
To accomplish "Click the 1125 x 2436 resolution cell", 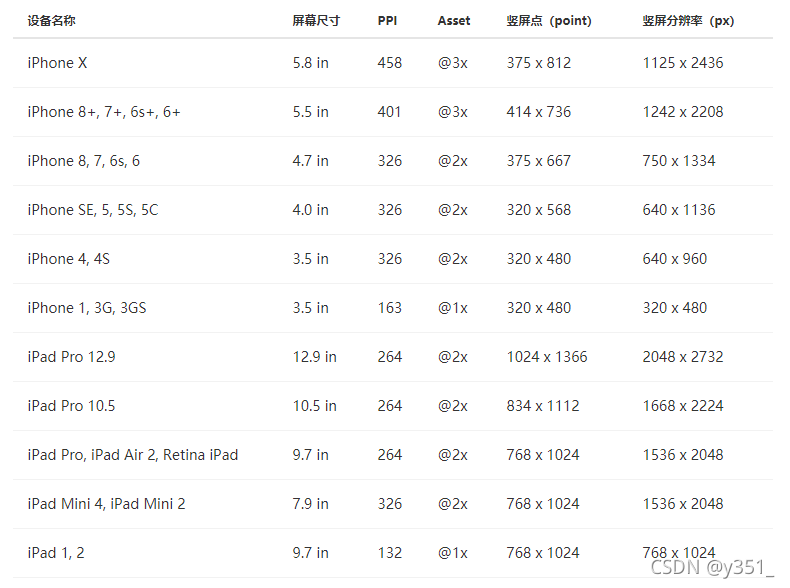I will tap(683, 63).
